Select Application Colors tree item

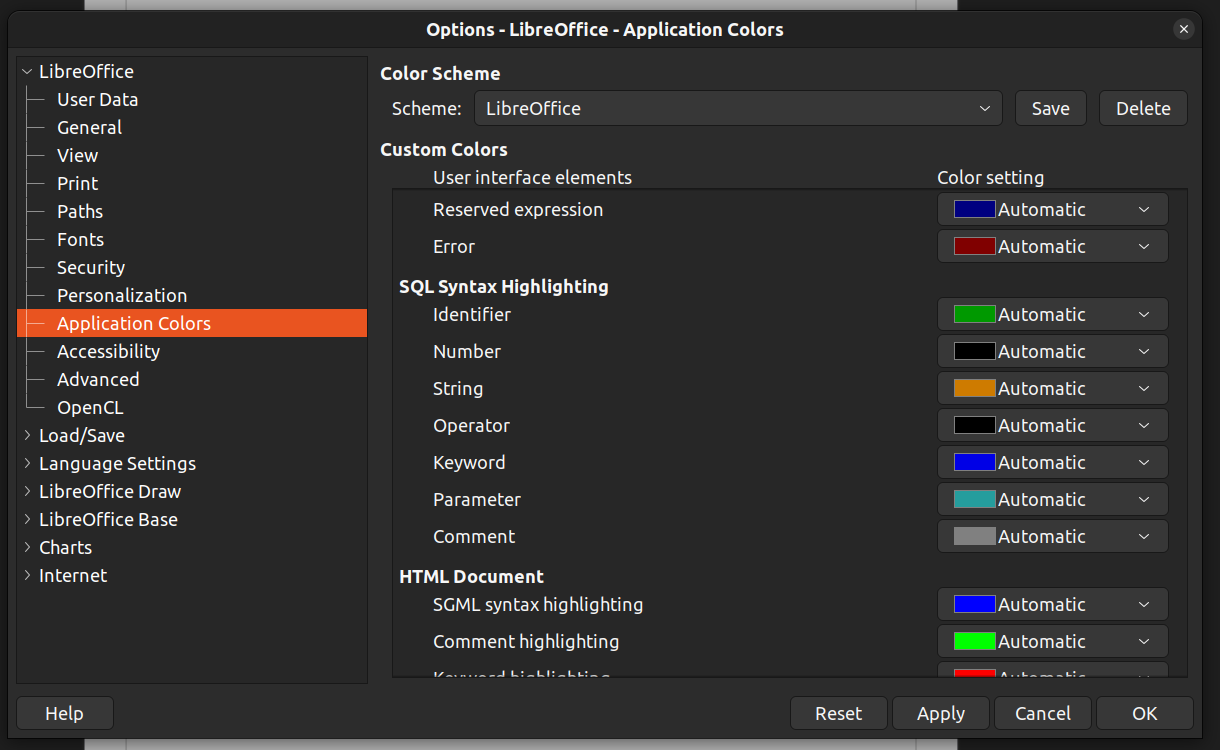192,324
